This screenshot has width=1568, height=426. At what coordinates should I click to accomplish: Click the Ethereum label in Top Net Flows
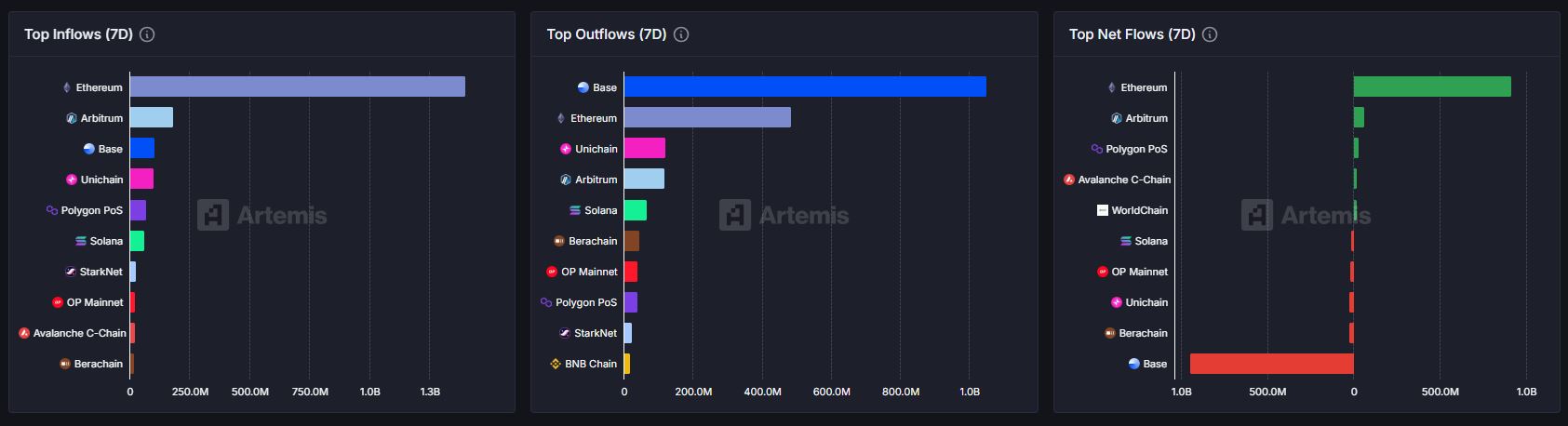pyautogui.click(x=1144, y=87)
